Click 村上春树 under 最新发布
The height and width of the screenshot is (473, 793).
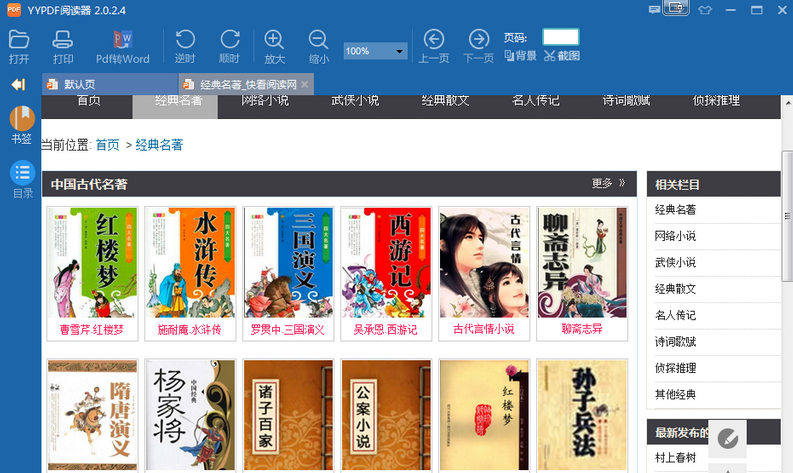676,458
